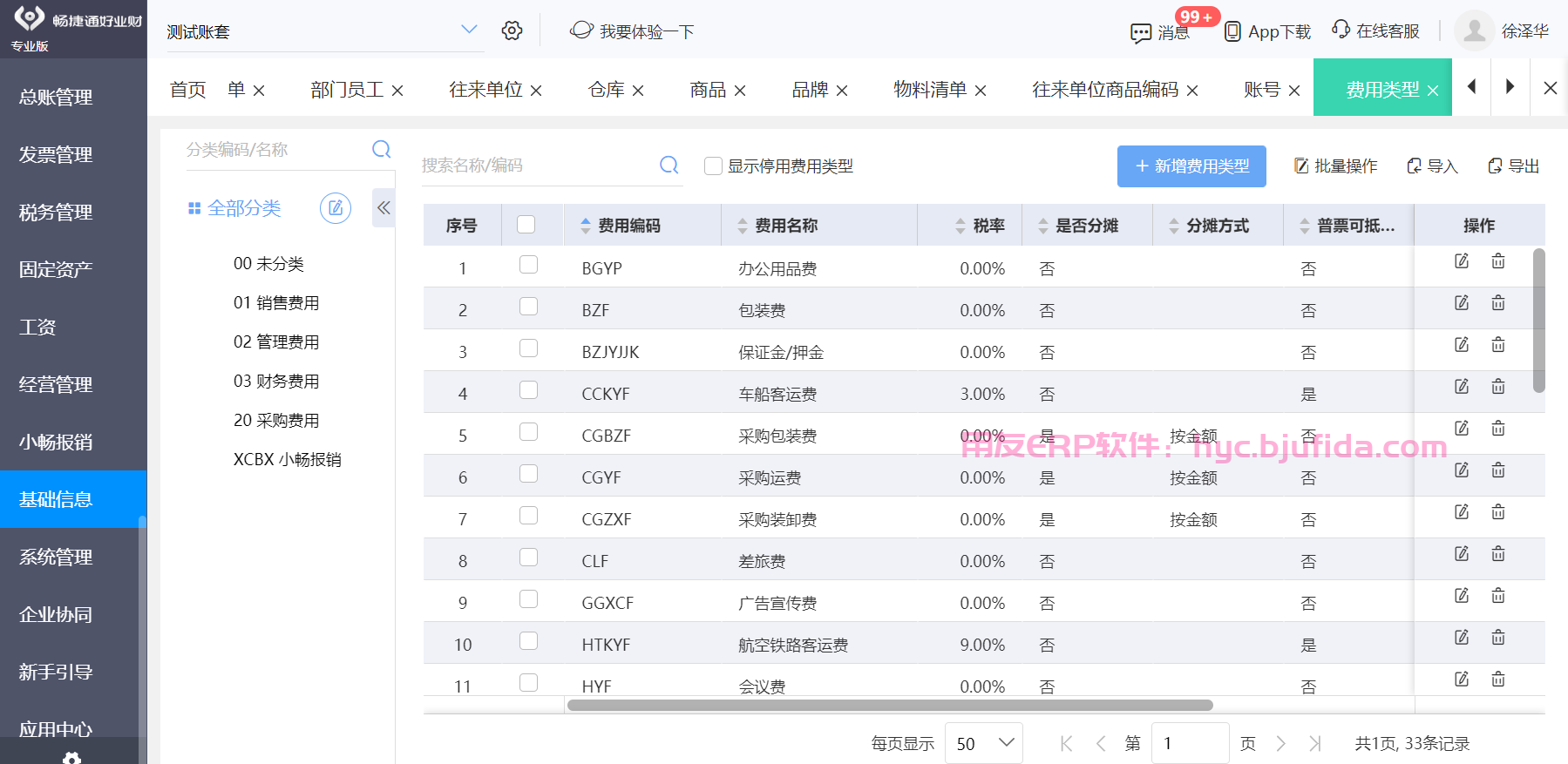Focus the 搜索名称/编码 search field
The image size is (1568, 764).
[x=536, y=166]
